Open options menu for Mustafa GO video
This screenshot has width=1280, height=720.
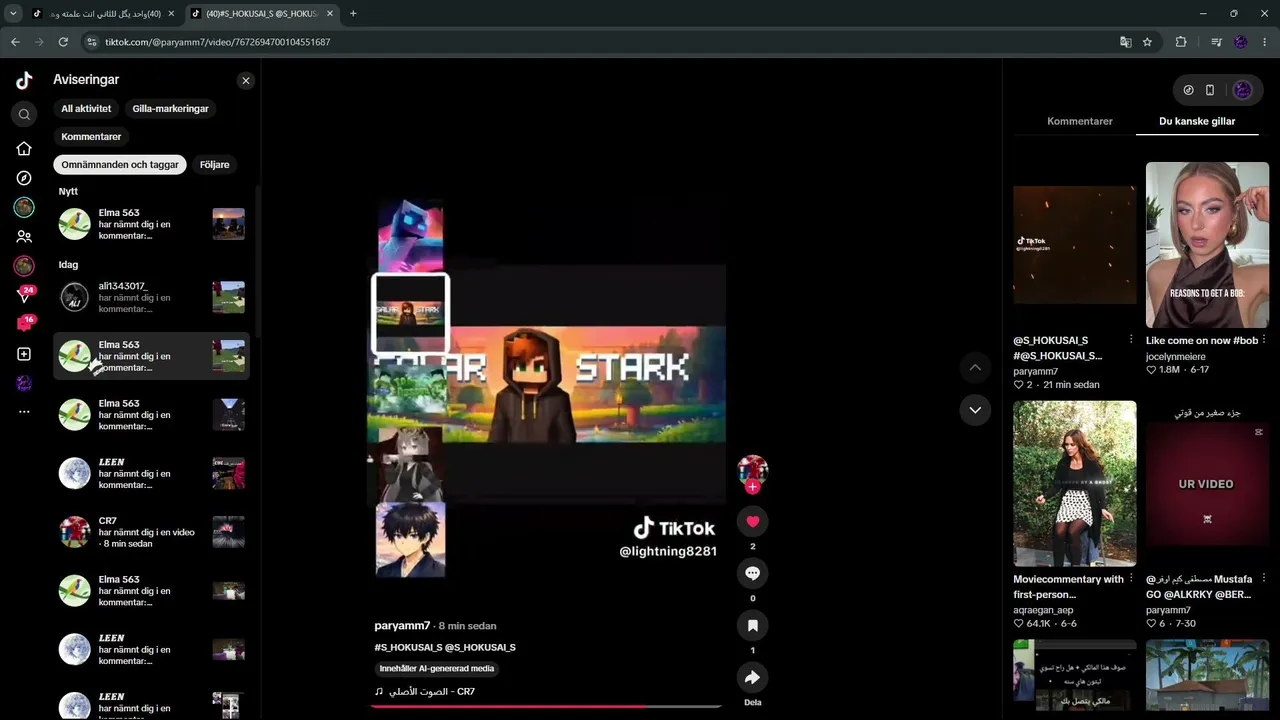tap(1264, 579)
